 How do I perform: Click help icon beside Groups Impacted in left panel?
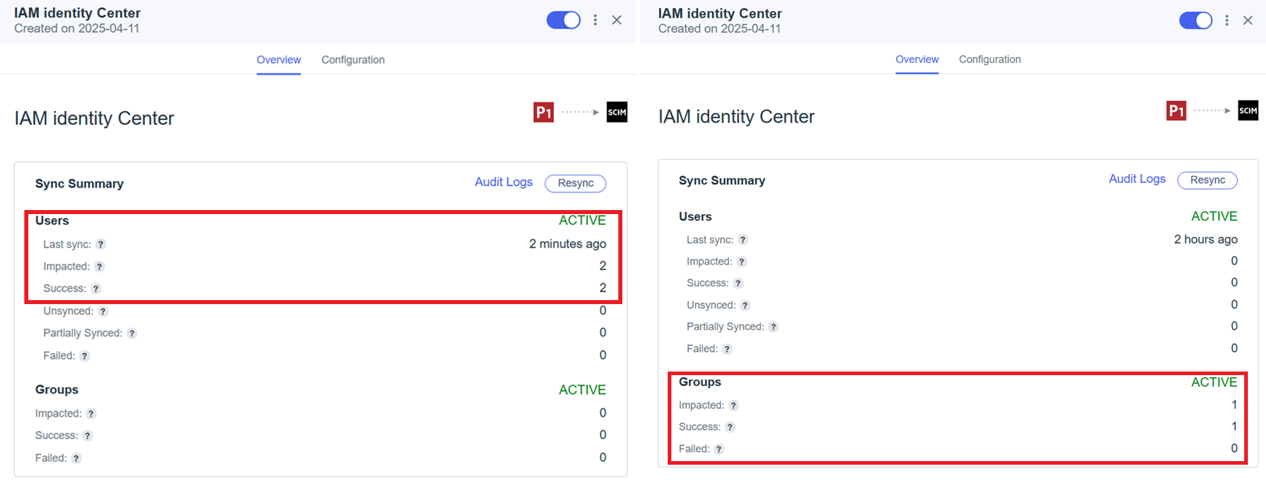[x=91, y=413]
